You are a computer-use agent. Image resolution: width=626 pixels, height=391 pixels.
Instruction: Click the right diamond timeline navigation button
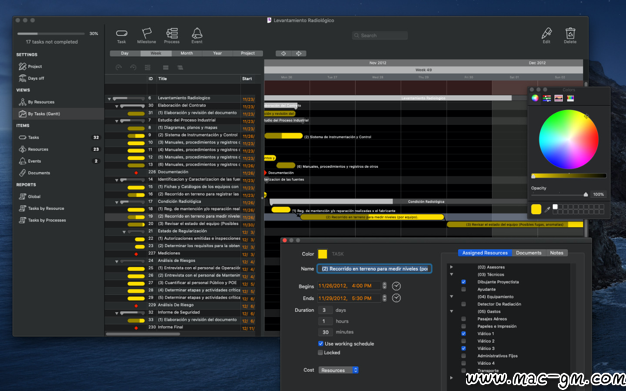[x=299, y=54]
